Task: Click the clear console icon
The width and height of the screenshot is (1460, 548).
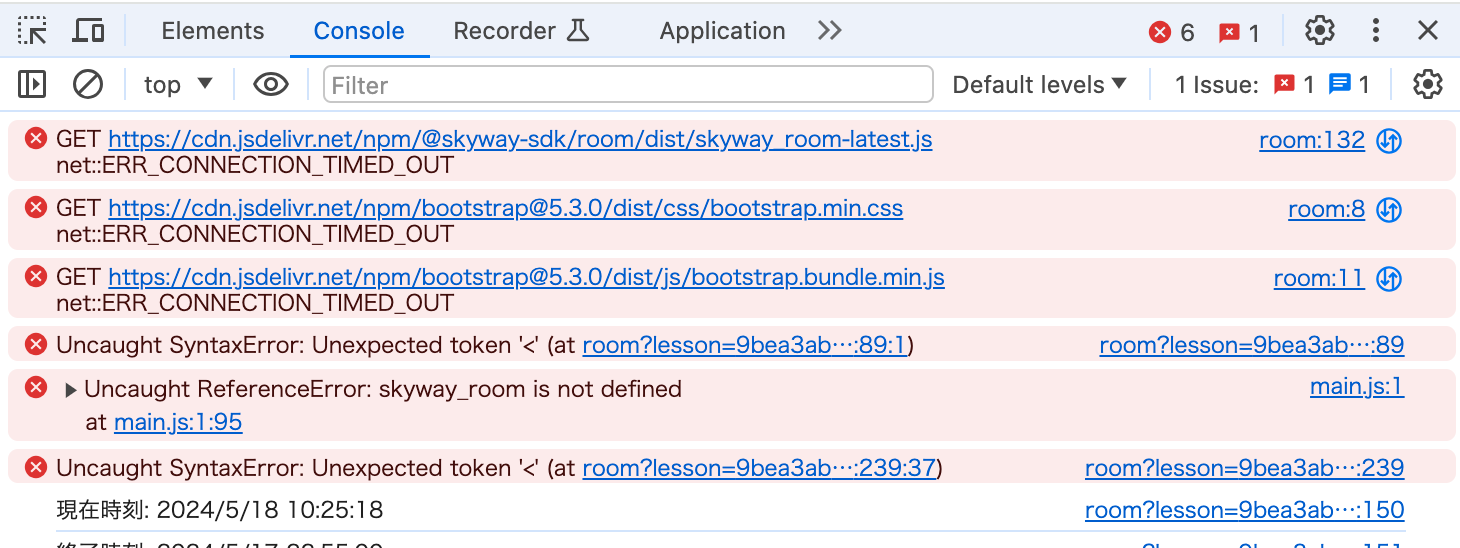Action: [x=88, y=85]
